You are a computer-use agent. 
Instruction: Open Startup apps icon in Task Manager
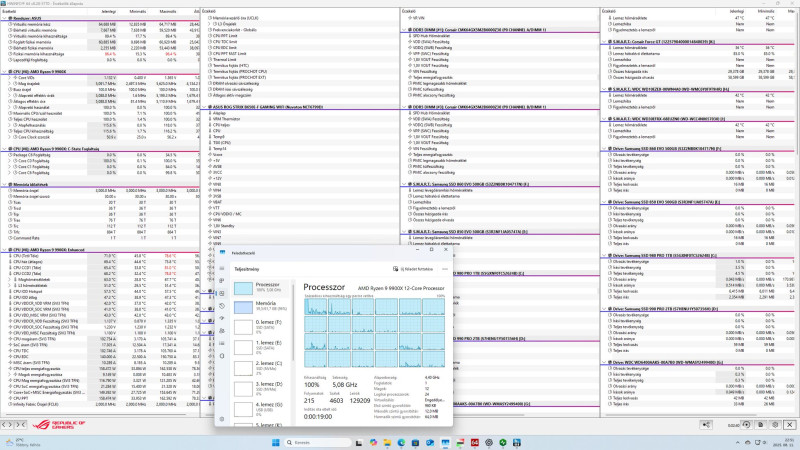click(222, 318)
